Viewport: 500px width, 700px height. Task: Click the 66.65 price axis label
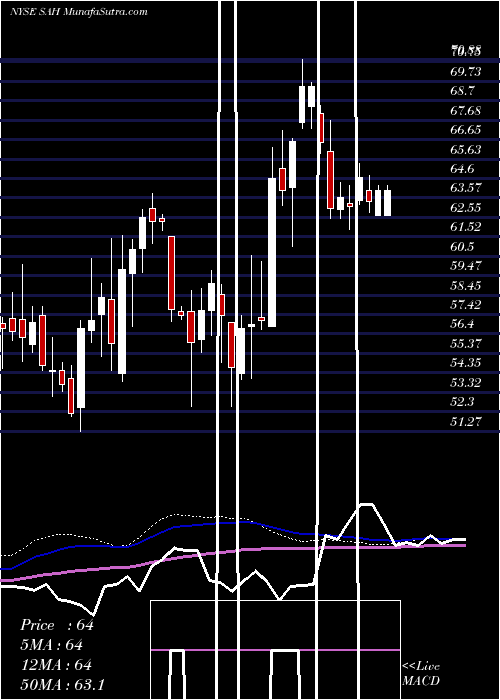click(466, 130)
